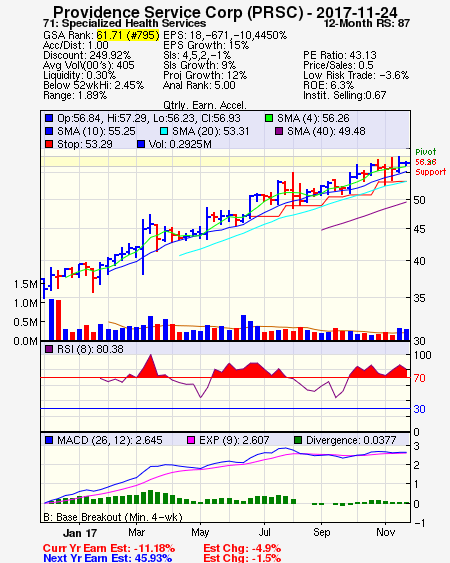The width and height of the screenshot is (450, 563).
Task: Click the Discount: 249.92% value
Action: 87,55
